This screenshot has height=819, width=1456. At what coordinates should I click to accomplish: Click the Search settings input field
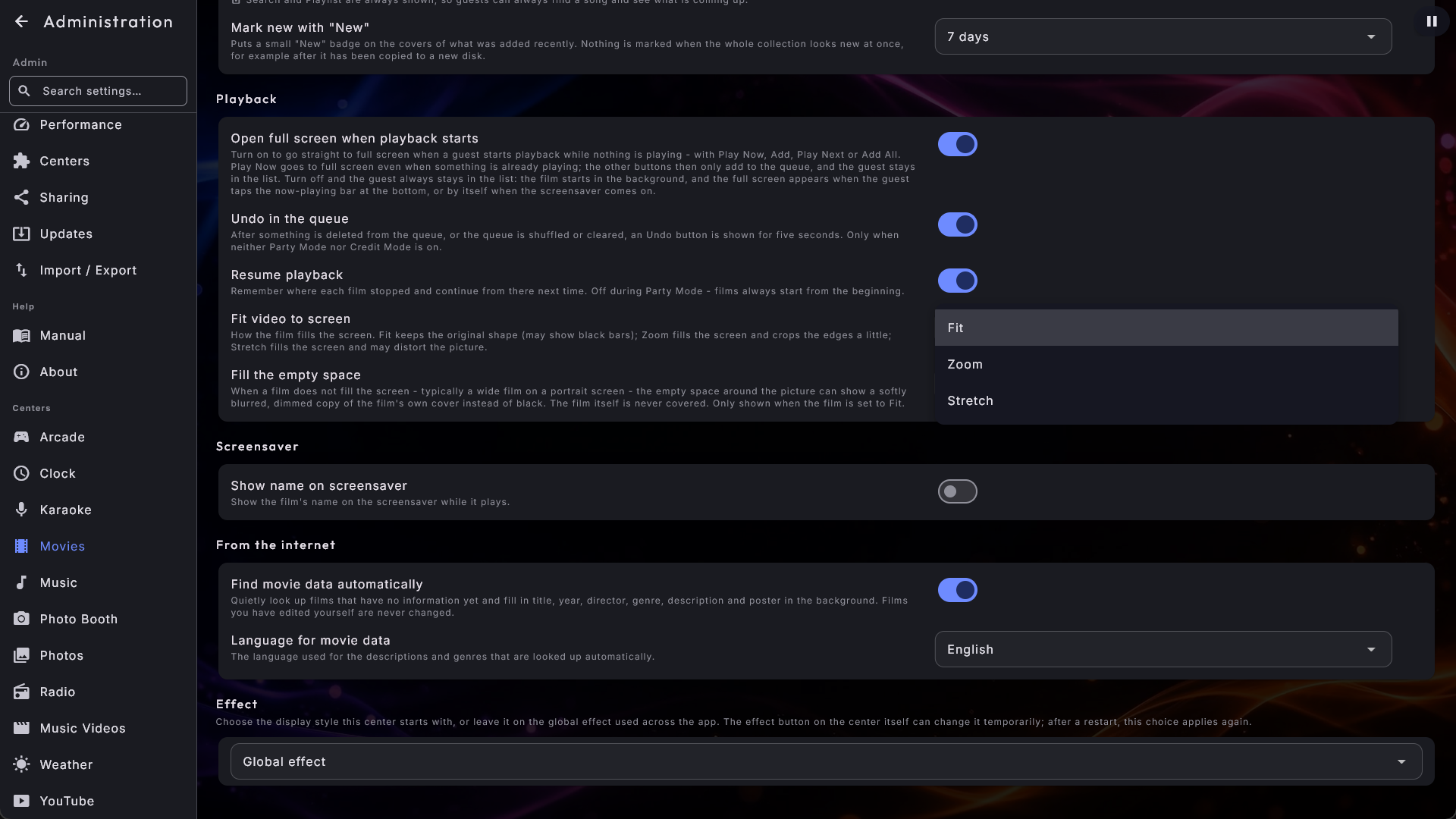coord(98,91)
